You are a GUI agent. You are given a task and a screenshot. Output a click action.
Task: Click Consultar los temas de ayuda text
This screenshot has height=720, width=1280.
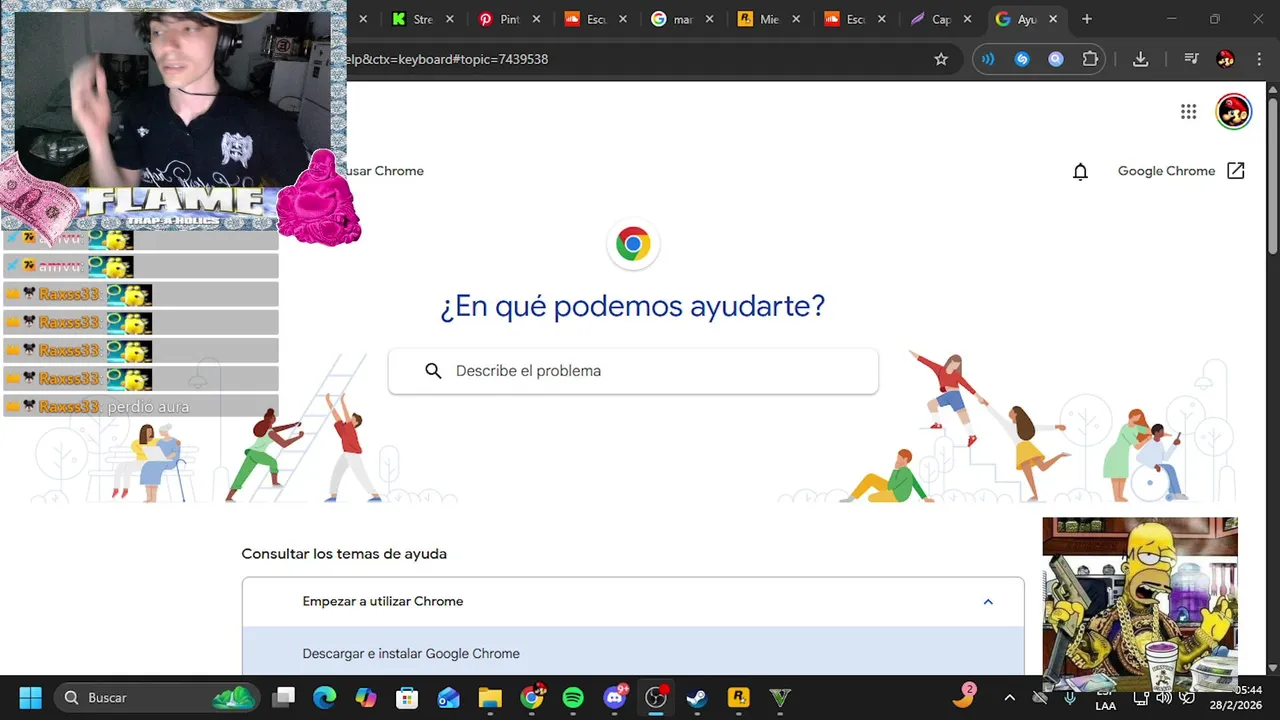tap(344, 554)
